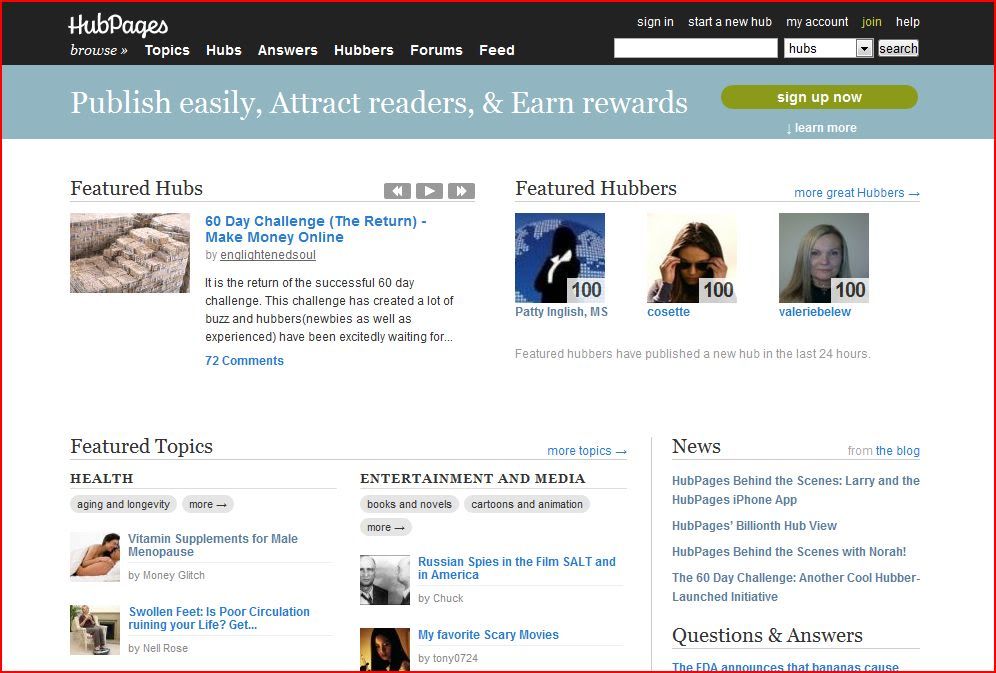Click the Swollen Feet article thumbnail
This screenshot has height=673, width=996.
click(x=95, y=630)
